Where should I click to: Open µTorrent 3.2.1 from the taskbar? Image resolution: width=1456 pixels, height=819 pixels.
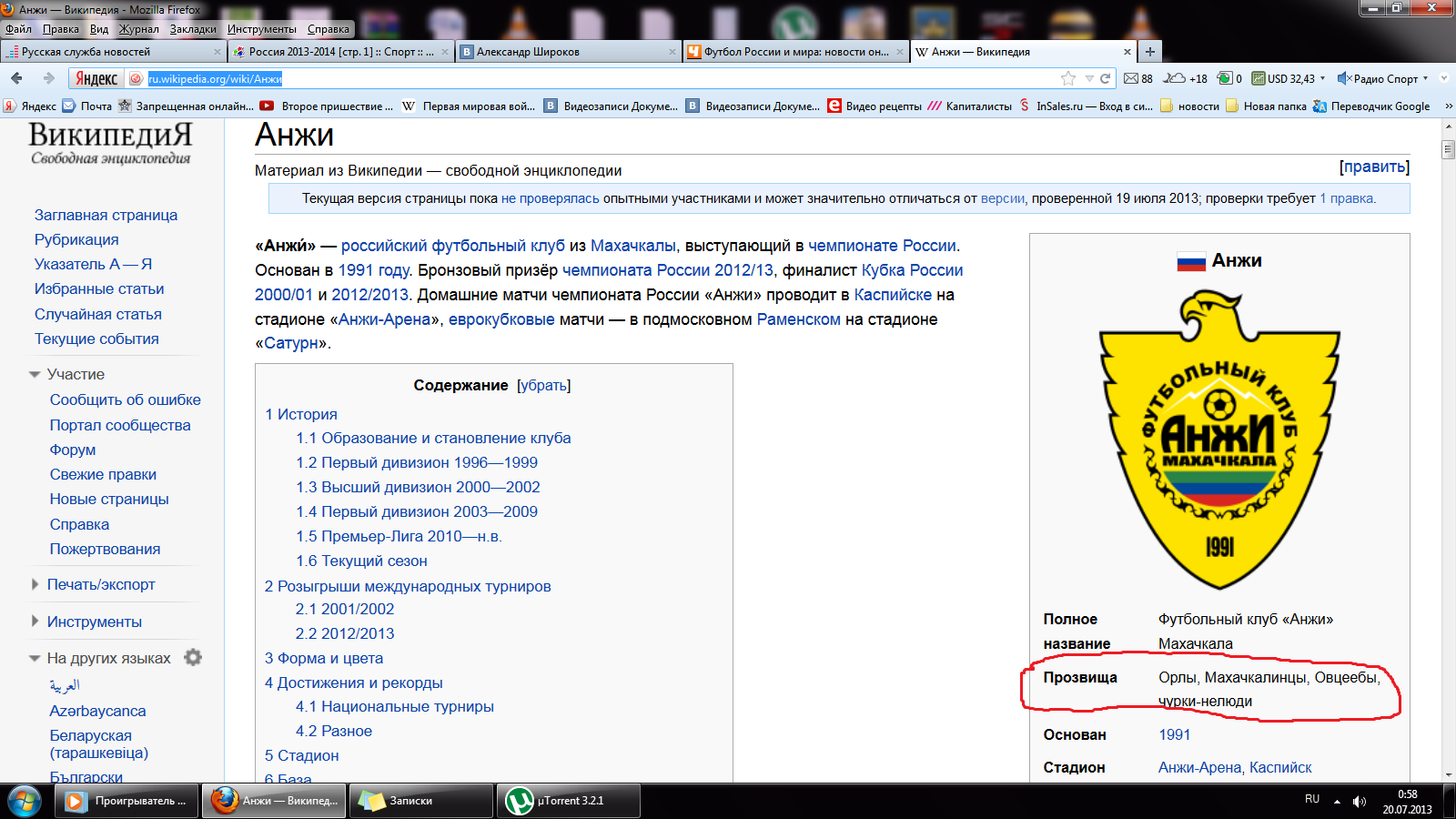(569, 801)
